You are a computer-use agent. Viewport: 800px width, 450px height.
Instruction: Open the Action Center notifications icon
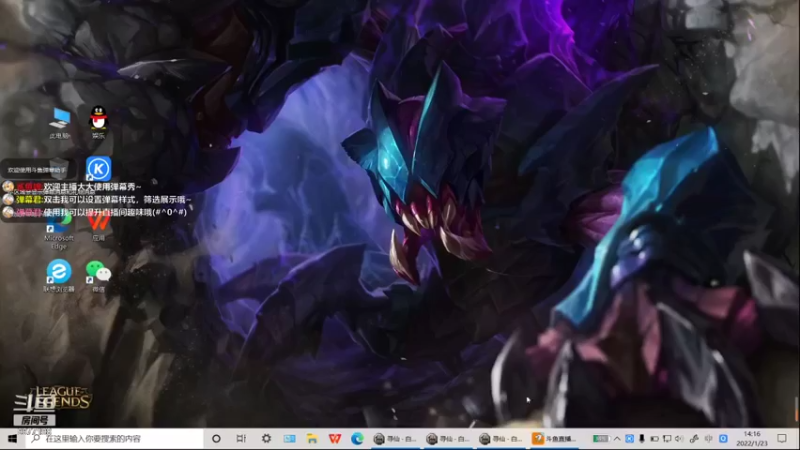click(x=782, y=438)
